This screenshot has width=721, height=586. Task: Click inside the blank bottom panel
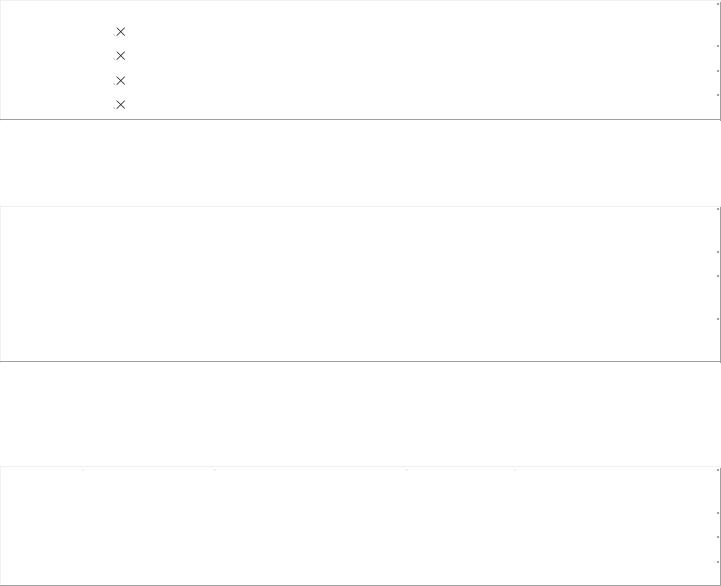point(360,526)
